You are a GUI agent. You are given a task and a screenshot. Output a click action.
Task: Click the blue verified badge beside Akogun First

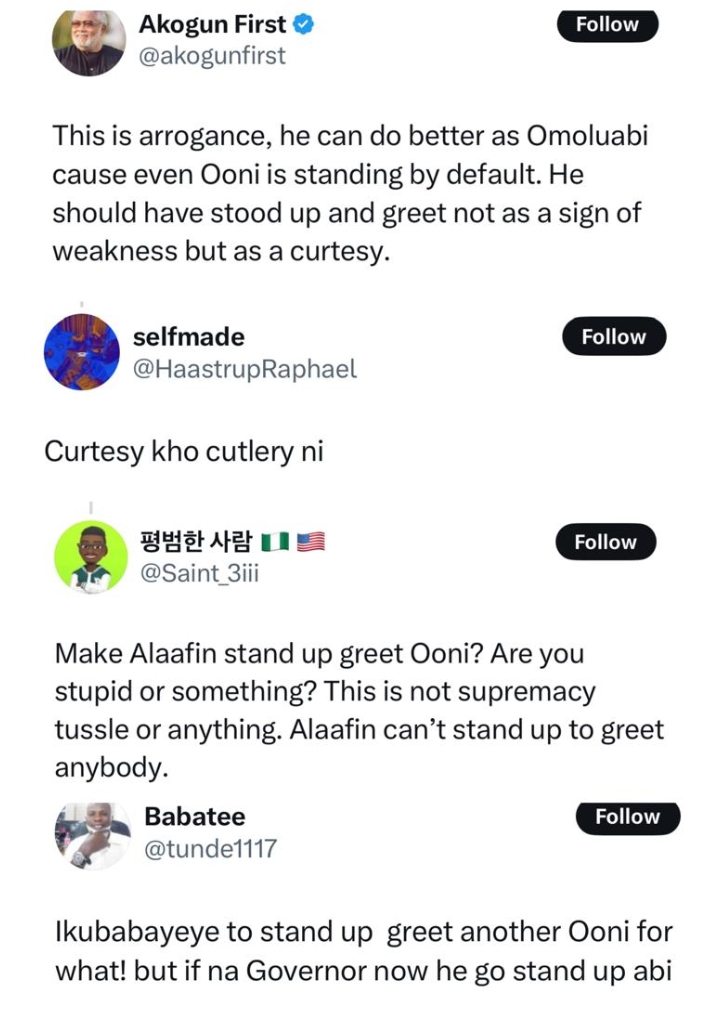[304, 24]
